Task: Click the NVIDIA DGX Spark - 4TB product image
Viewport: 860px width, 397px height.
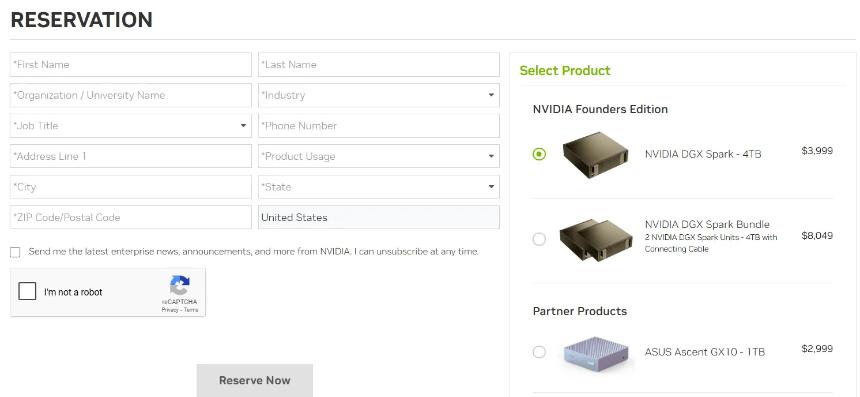Action: tap(596, 154)
